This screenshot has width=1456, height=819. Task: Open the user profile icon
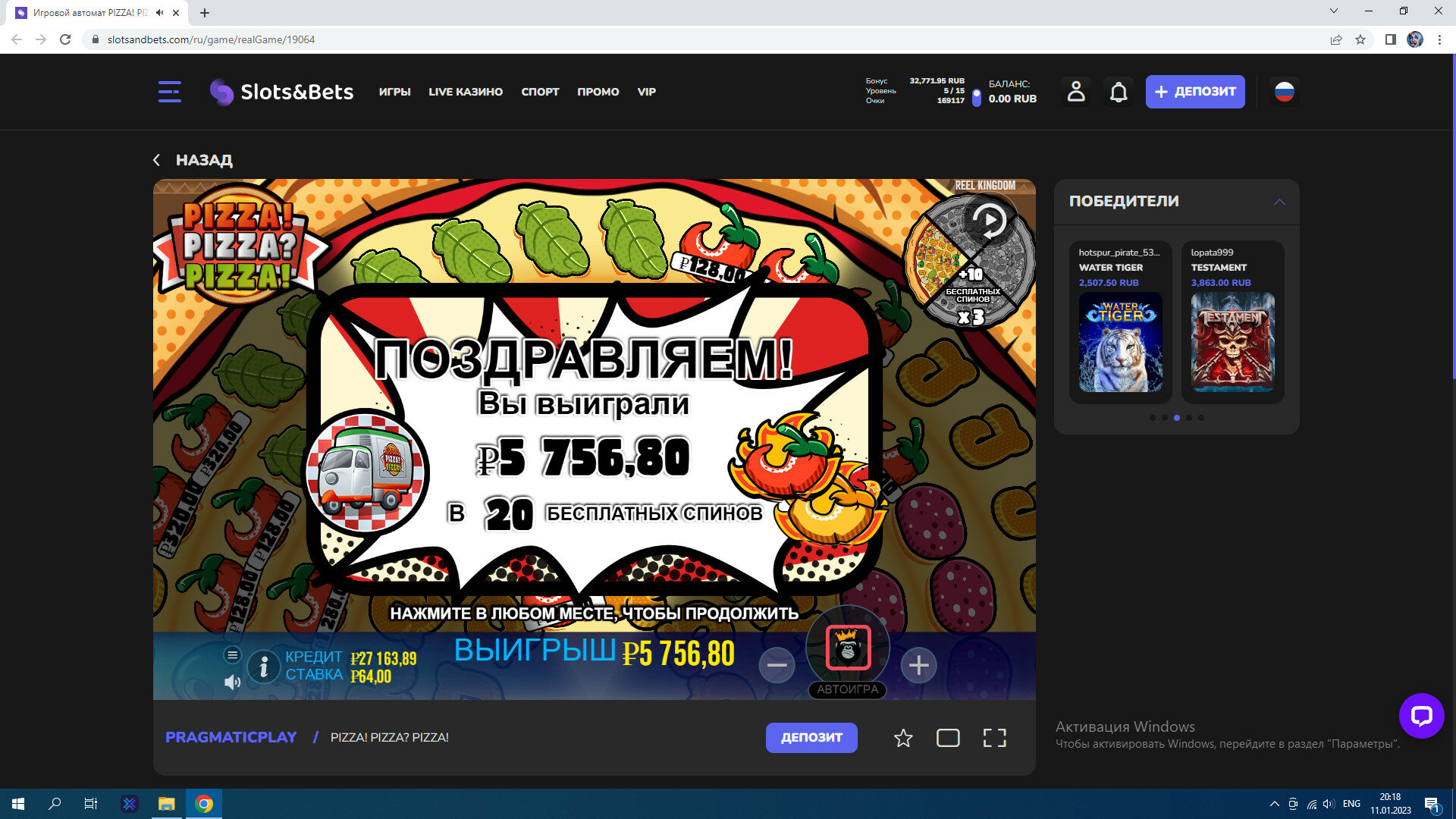[1075, 92]
